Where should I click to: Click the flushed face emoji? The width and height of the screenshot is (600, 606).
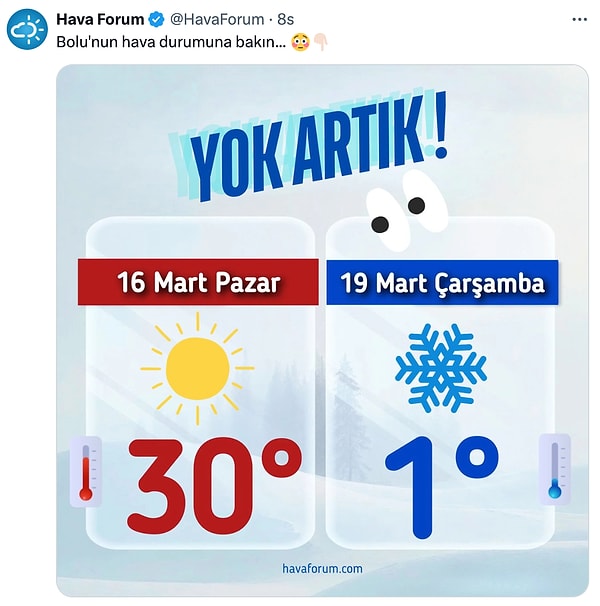point(300,42)
